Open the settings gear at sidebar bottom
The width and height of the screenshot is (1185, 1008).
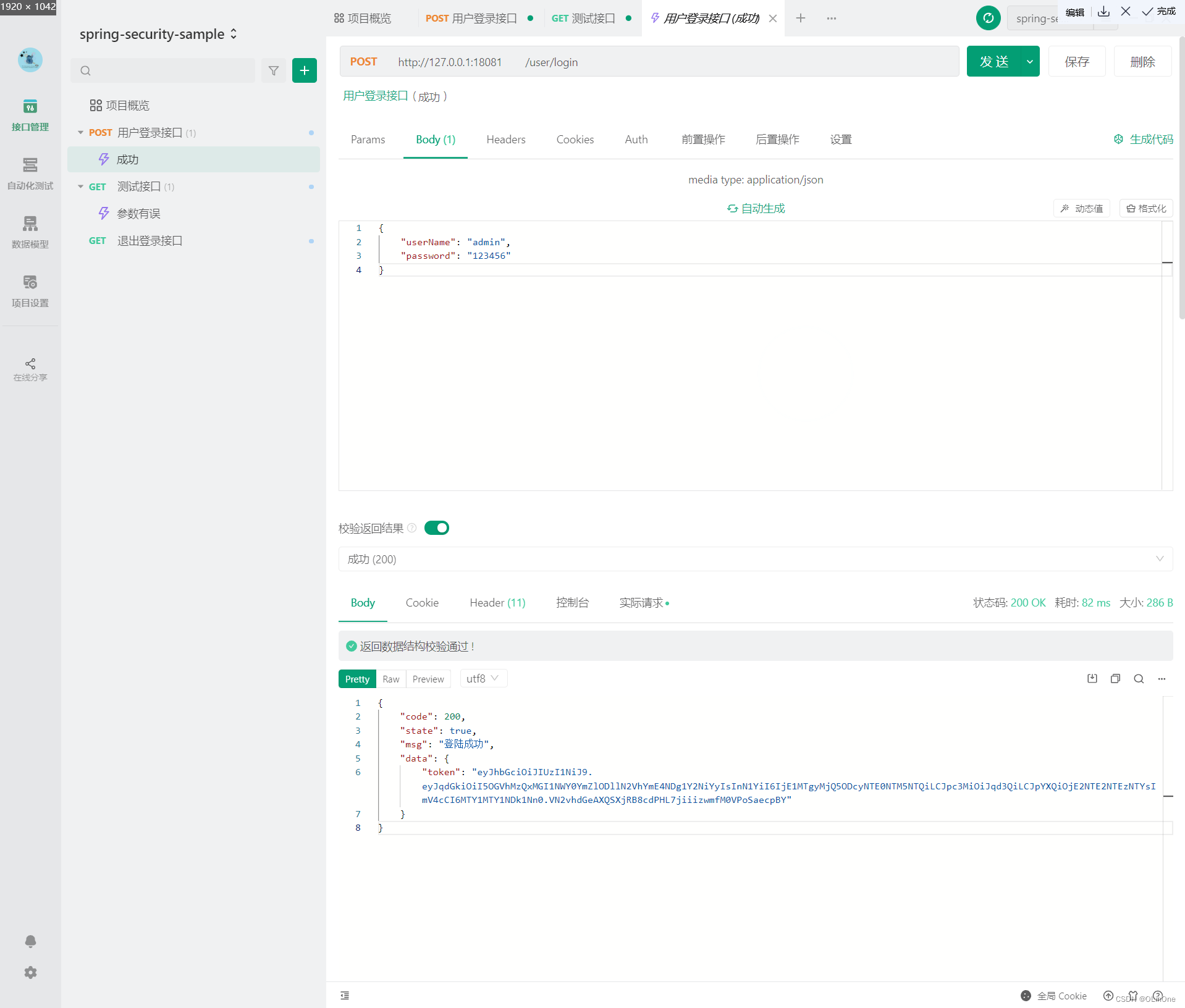point(30,973)
